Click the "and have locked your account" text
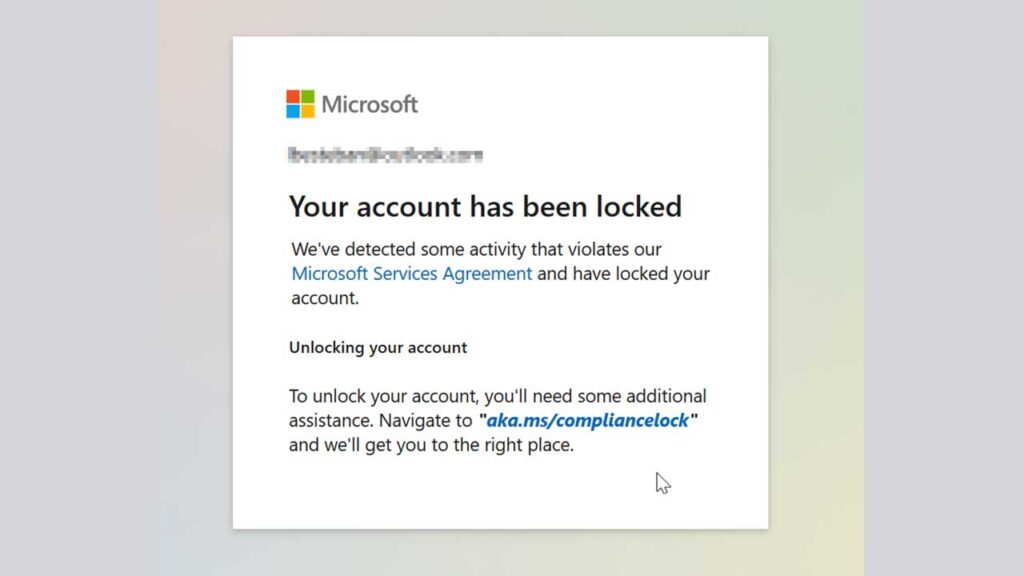 pyautogui.click(x=623, y=274)
